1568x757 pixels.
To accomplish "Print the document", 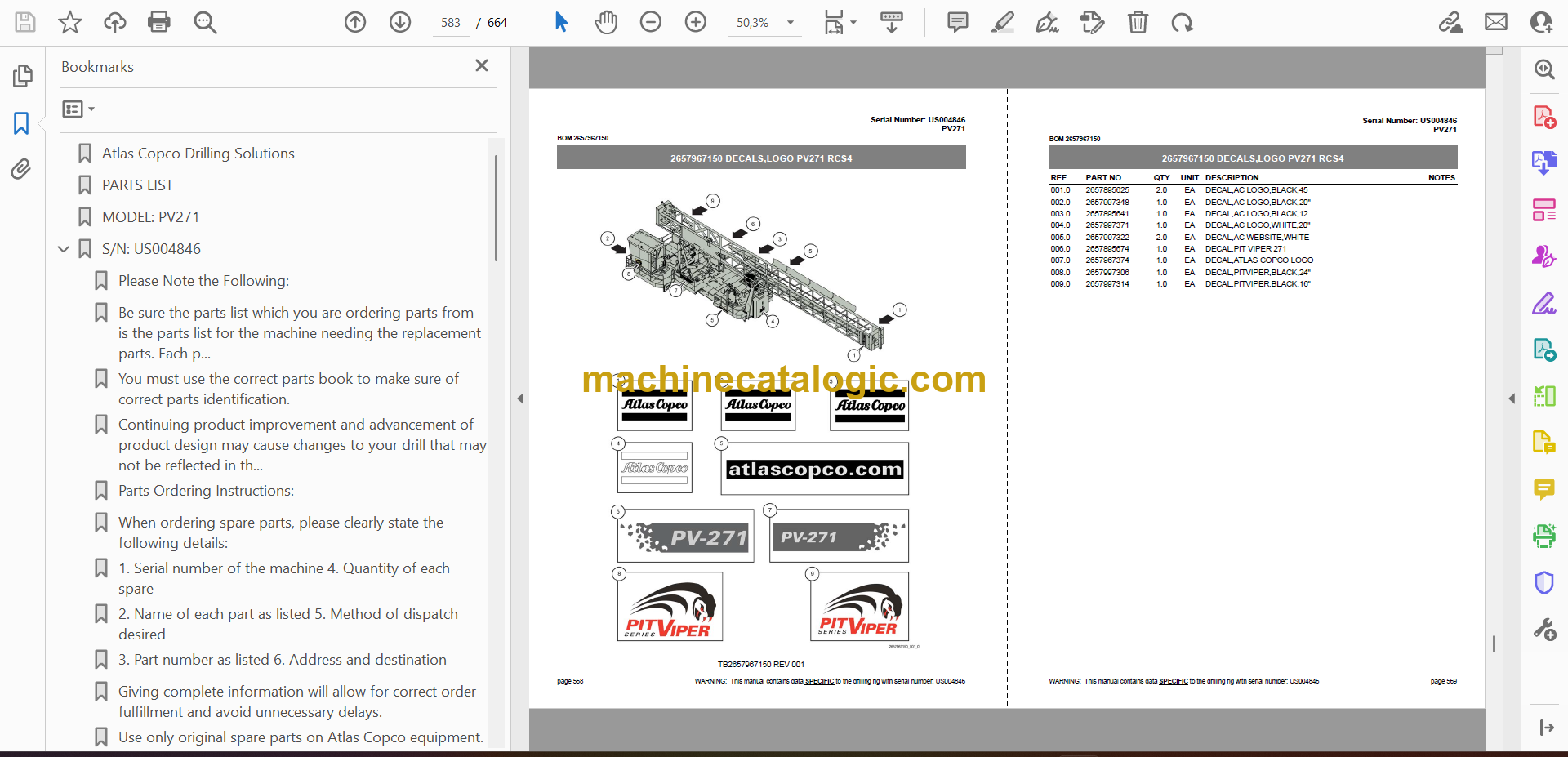I will point(159,22).
